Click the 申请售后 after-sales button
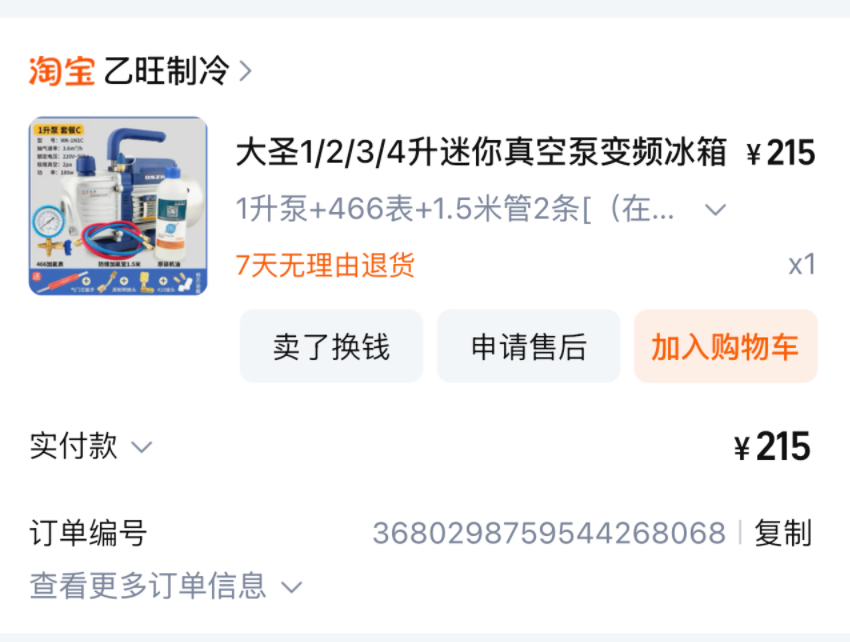The height and width of the screenshot is (642, 850). pos(529,346)
